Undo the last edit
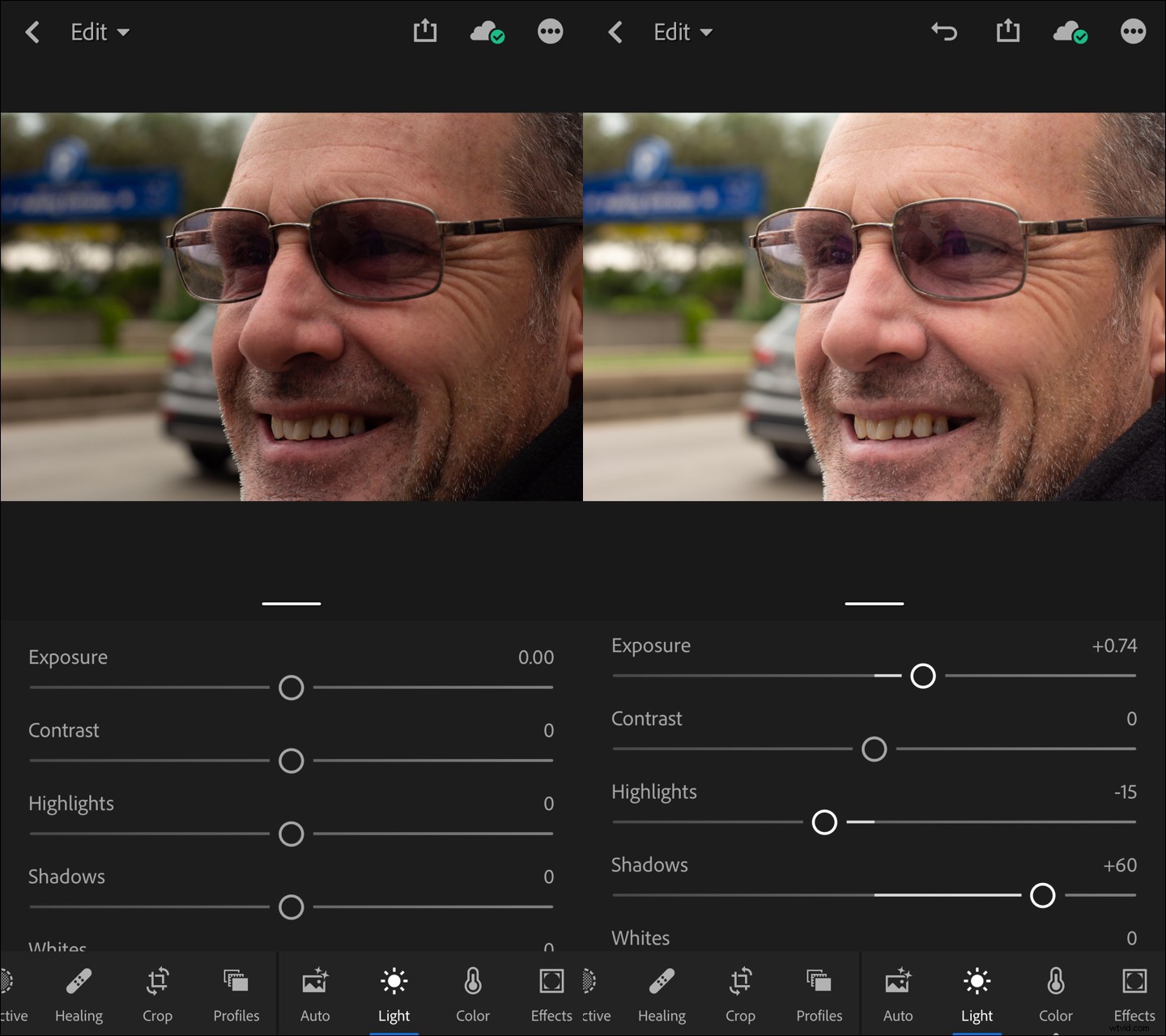 (x=944, y=32)
